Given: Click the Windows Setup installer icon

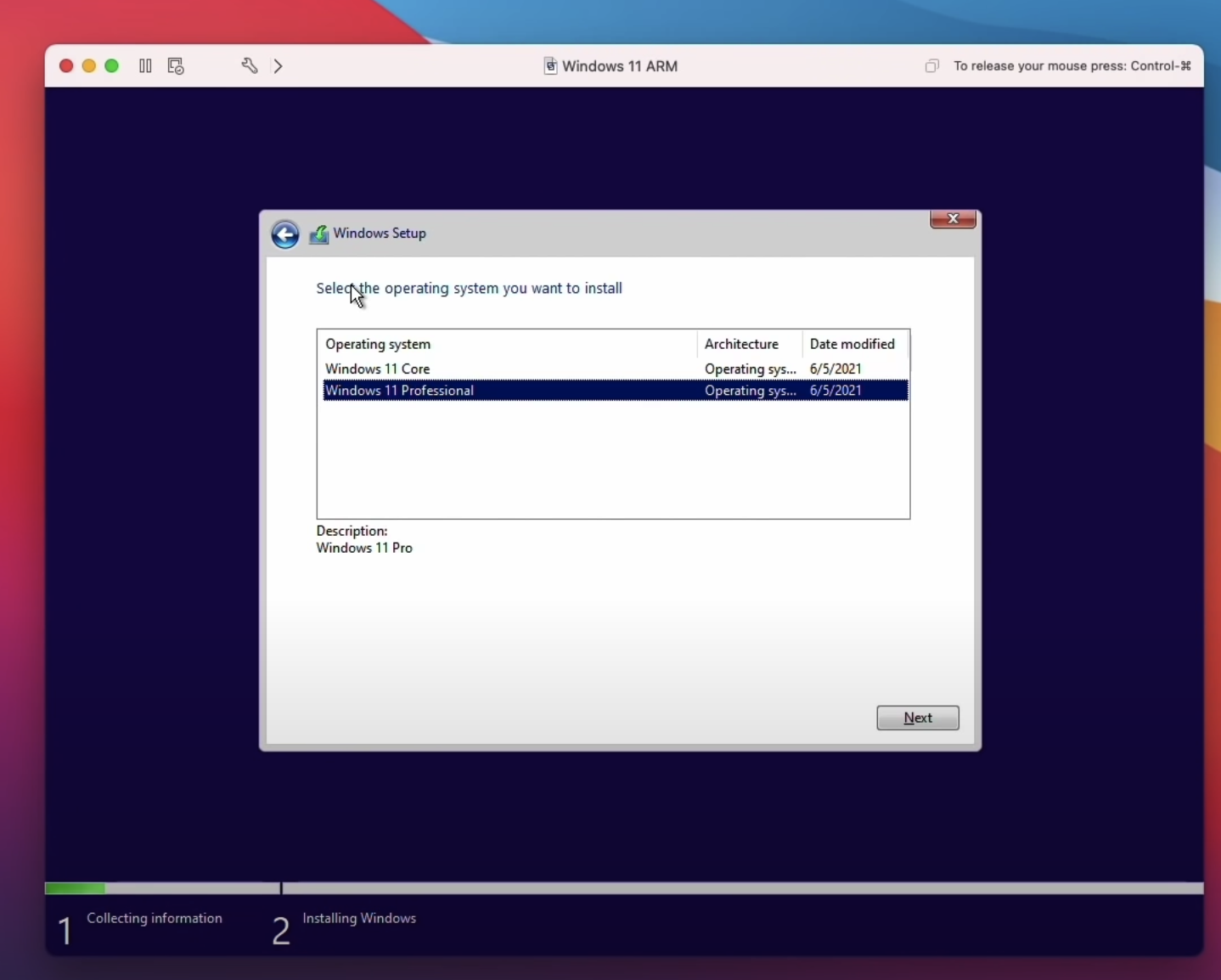Looking at the screenshot, I should (x=318, y=234).
